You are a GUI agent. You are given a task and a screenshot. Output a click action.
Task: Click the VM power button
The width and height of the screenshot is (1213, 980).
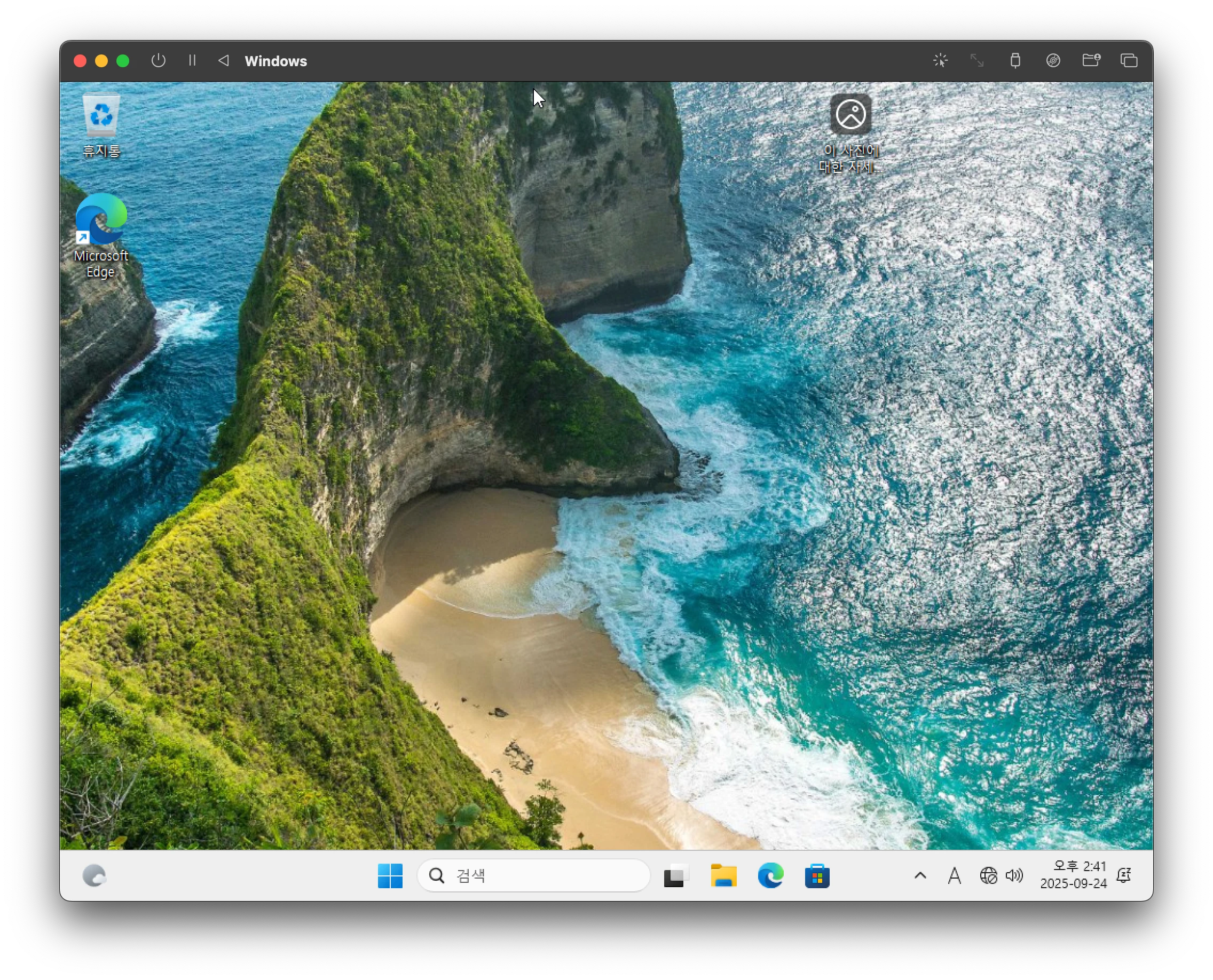click(x=159, y=60)
